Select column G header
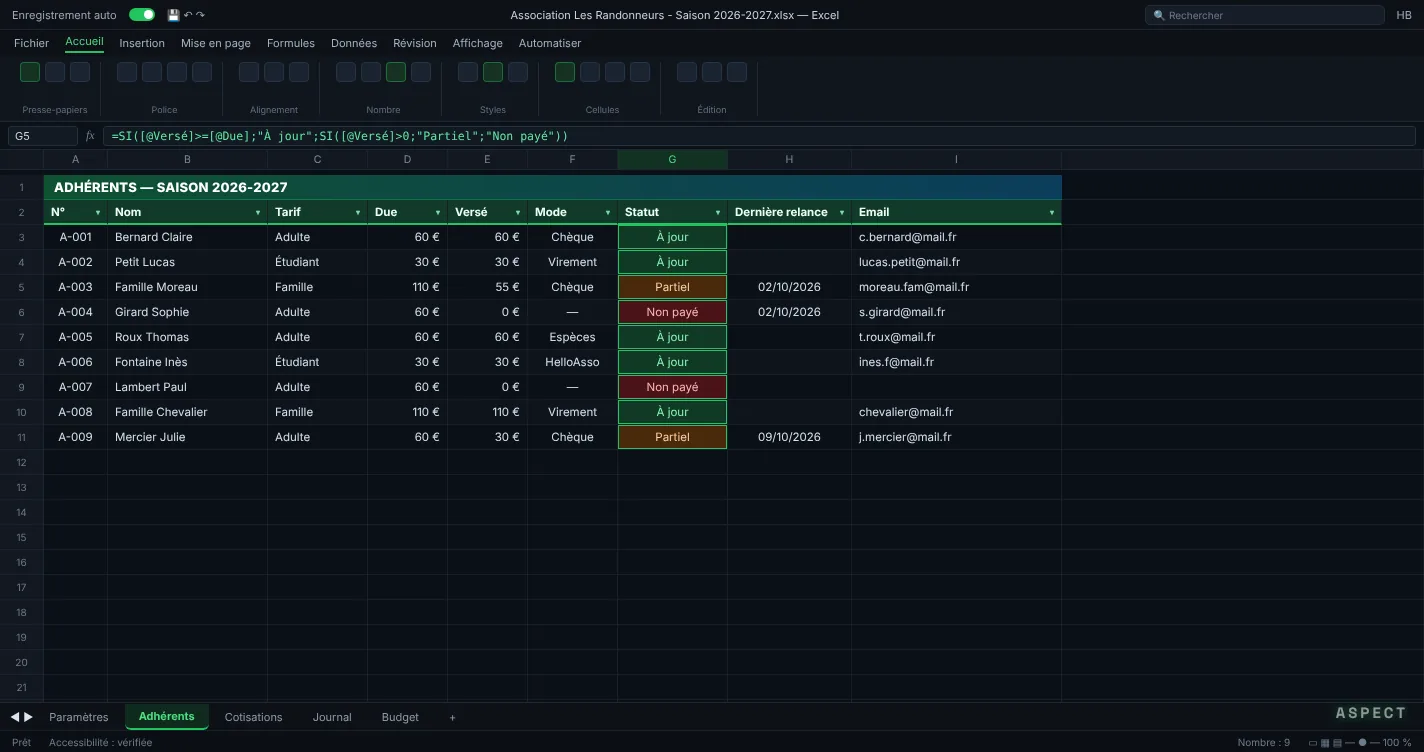The height and width of the screenshot is (752, 1424). click(672, 159)
